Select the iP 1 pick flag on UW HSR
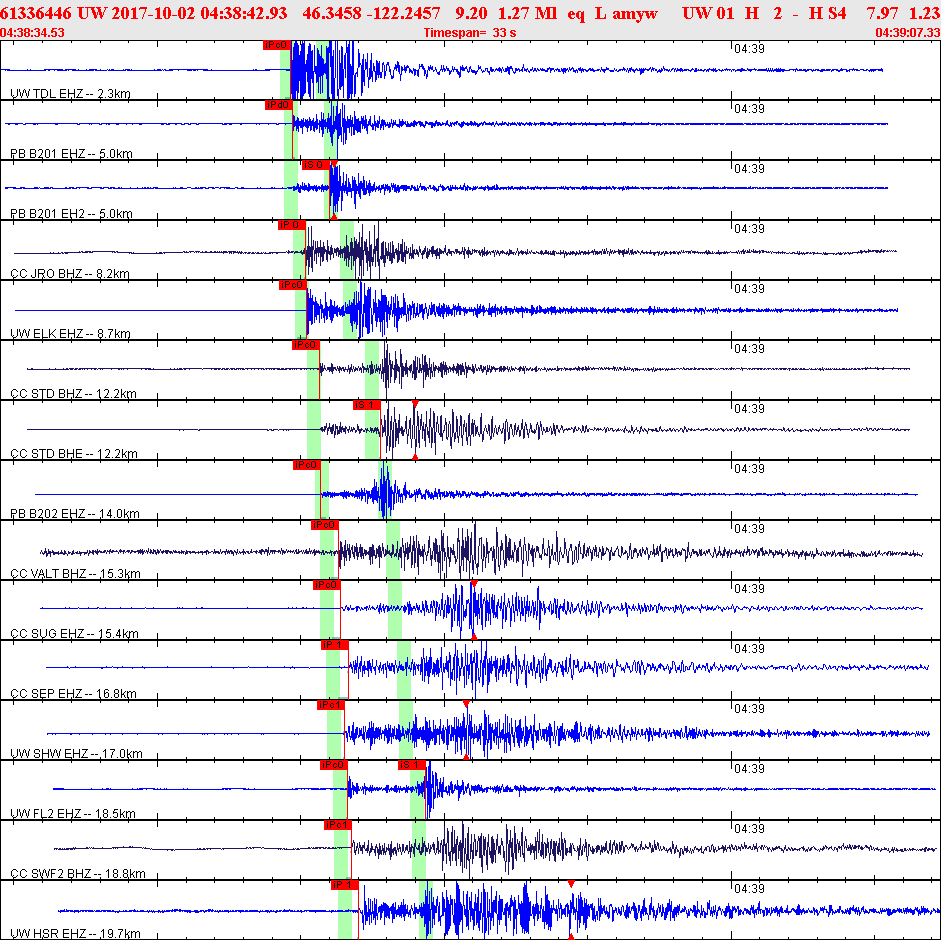The width and height of the screenshot is (941, 940). [344, 885]
